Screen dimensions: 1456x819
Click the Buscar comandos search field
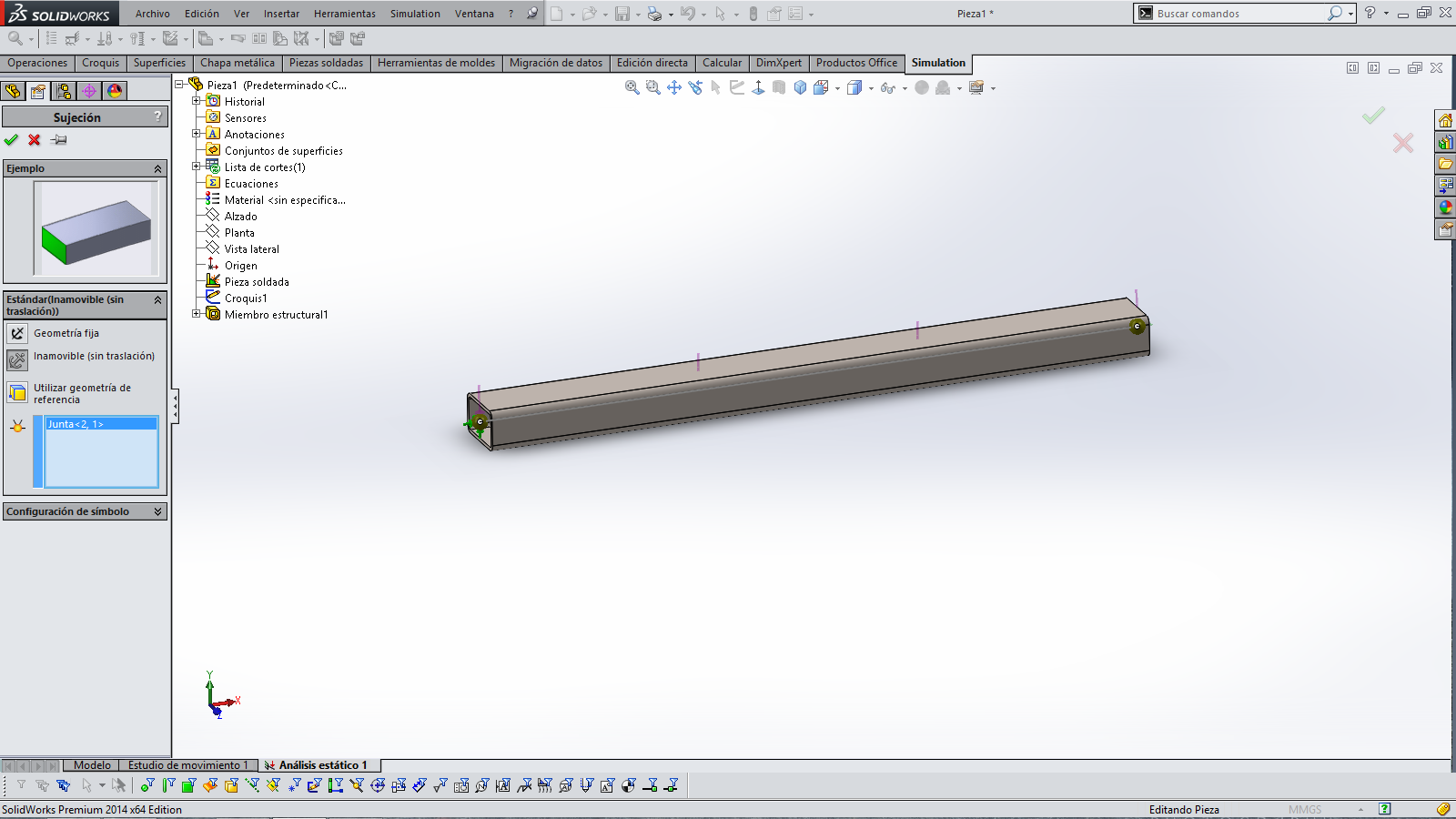1238,14
